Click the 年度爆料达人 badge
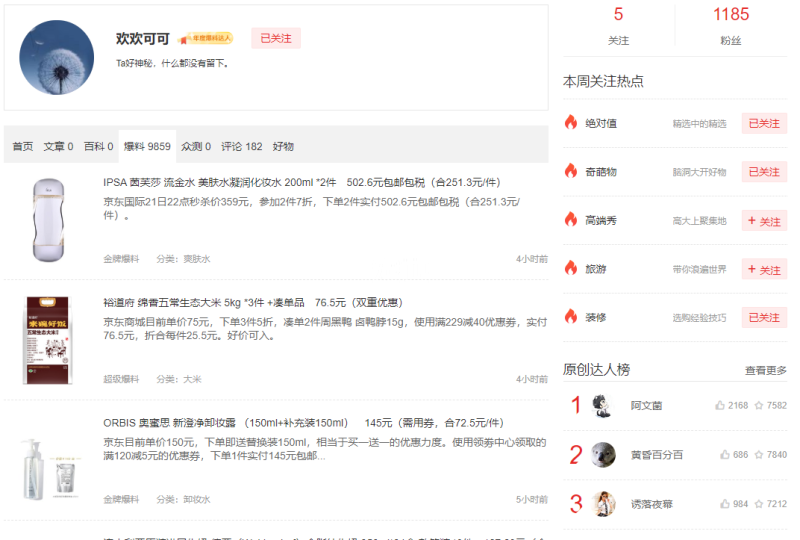 click(x=206, y=39)
